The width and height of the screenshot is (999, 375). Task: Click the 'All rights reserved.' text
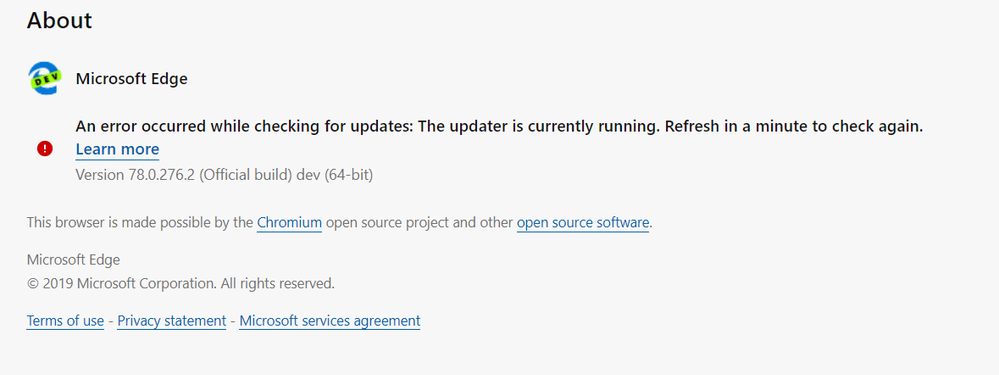point(277,284)
